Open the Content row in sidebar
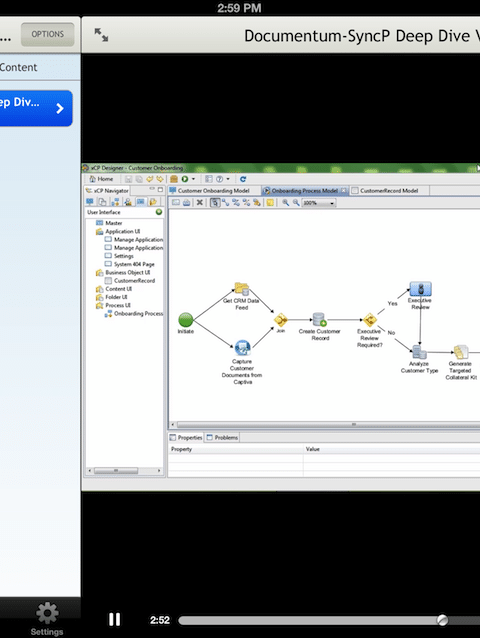Screen dimensions: 480x638 click(40, 67)
